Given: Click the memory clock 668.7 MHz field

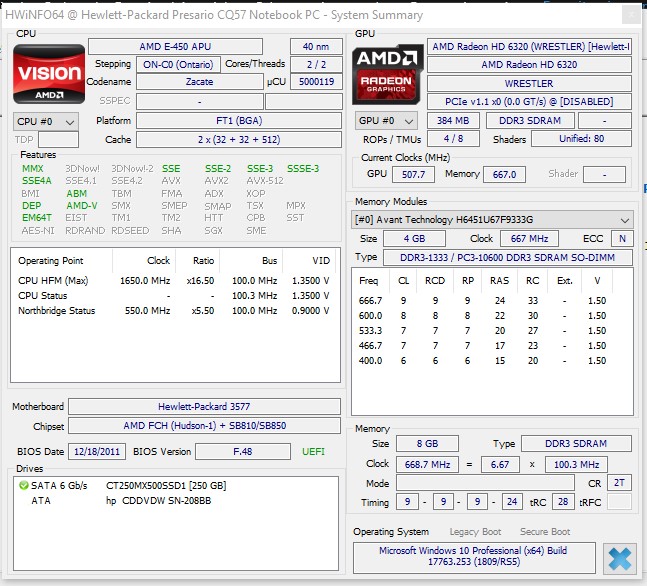Looking at the screenshot, I should click(427, 465).
